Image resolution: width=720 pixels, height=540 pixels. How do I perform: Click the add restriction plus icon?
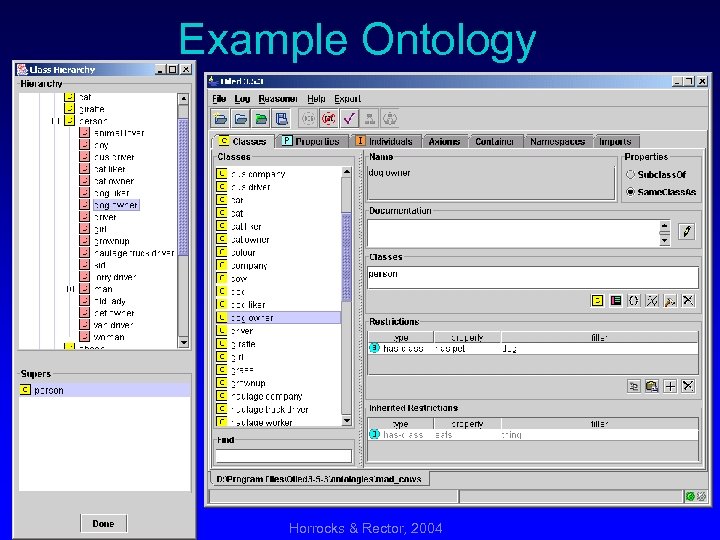pyautogui.click(x=670, y=386)
